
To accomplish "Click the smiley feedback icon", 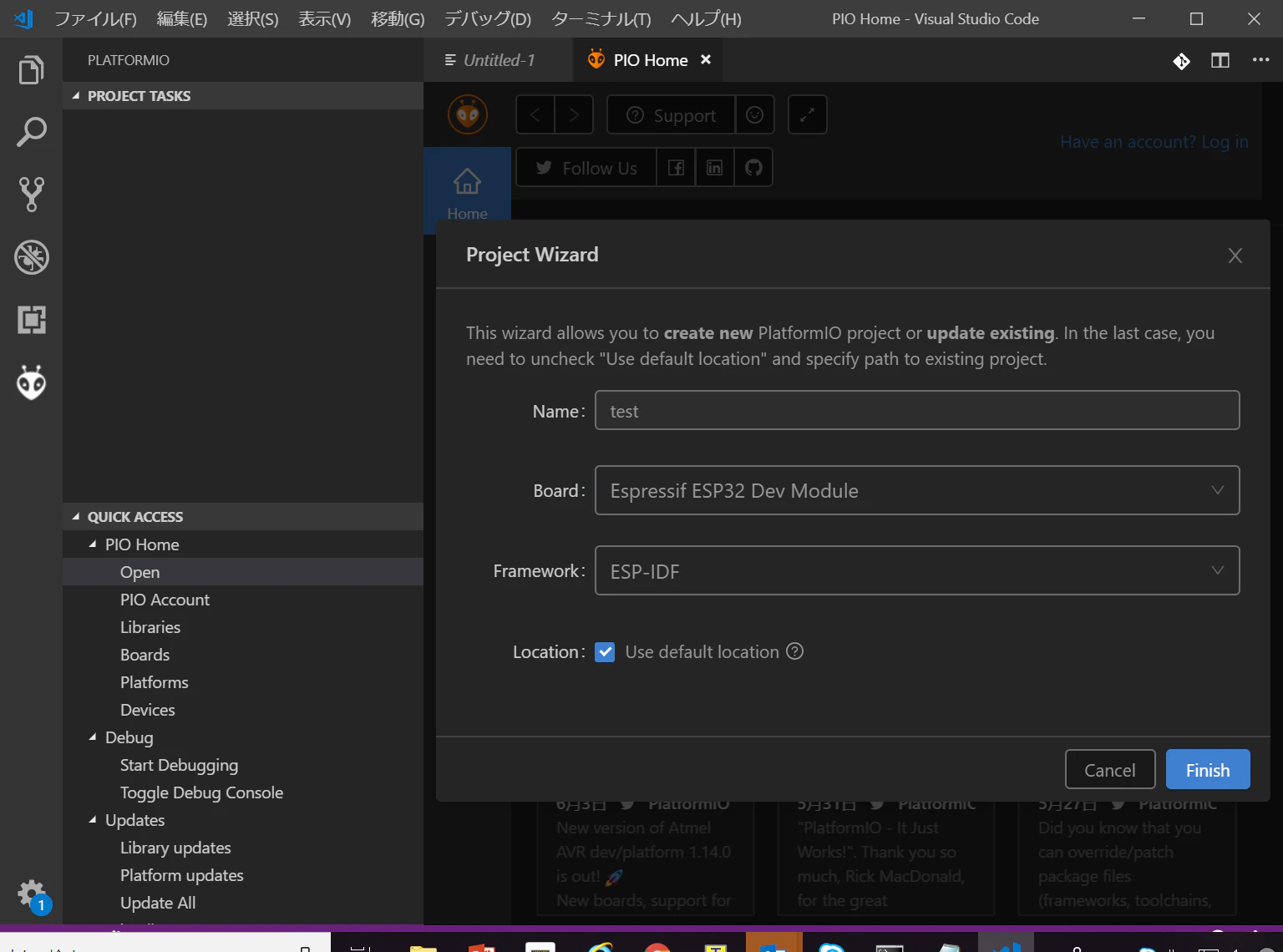I will tap(754, 114).
